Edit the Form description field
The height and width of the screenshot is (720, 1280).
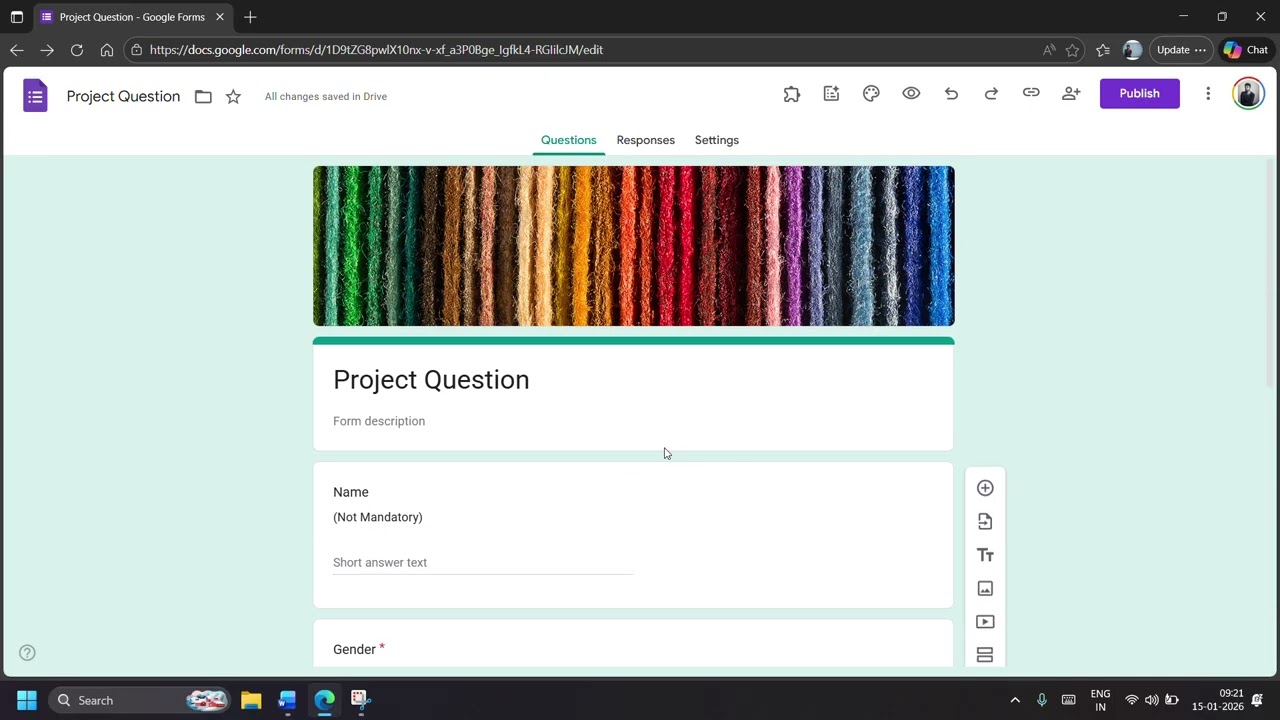coord(378,421)
